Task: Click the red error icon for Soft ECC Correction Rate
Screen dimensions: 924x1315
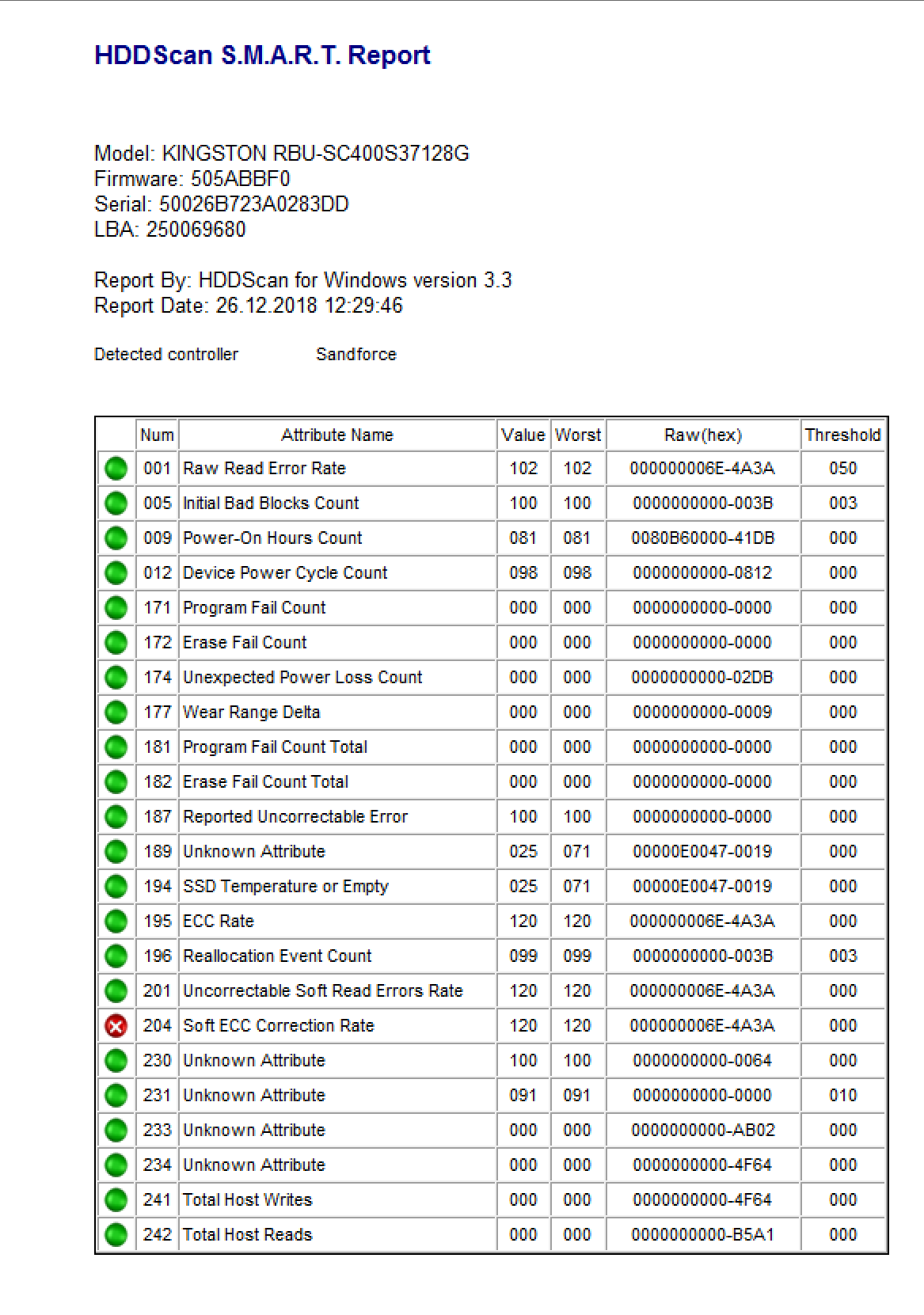Action: click(116, 1026)
